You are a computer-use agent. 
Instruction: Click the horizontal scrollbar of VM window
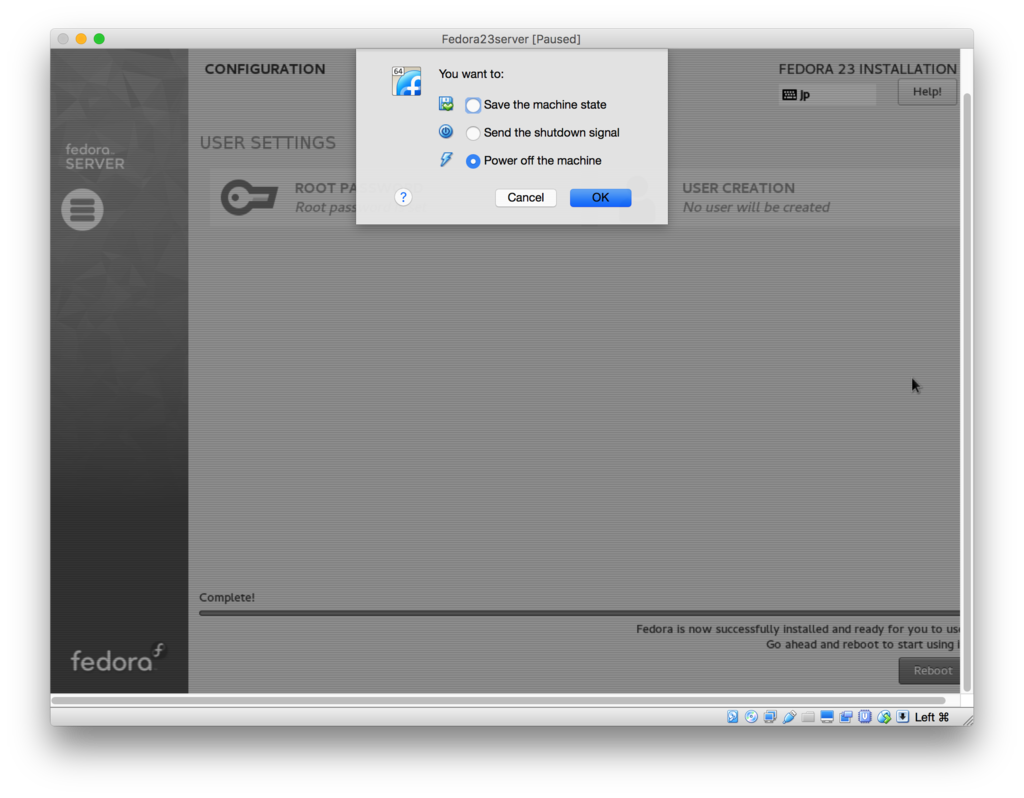click(x=498, y=700)
